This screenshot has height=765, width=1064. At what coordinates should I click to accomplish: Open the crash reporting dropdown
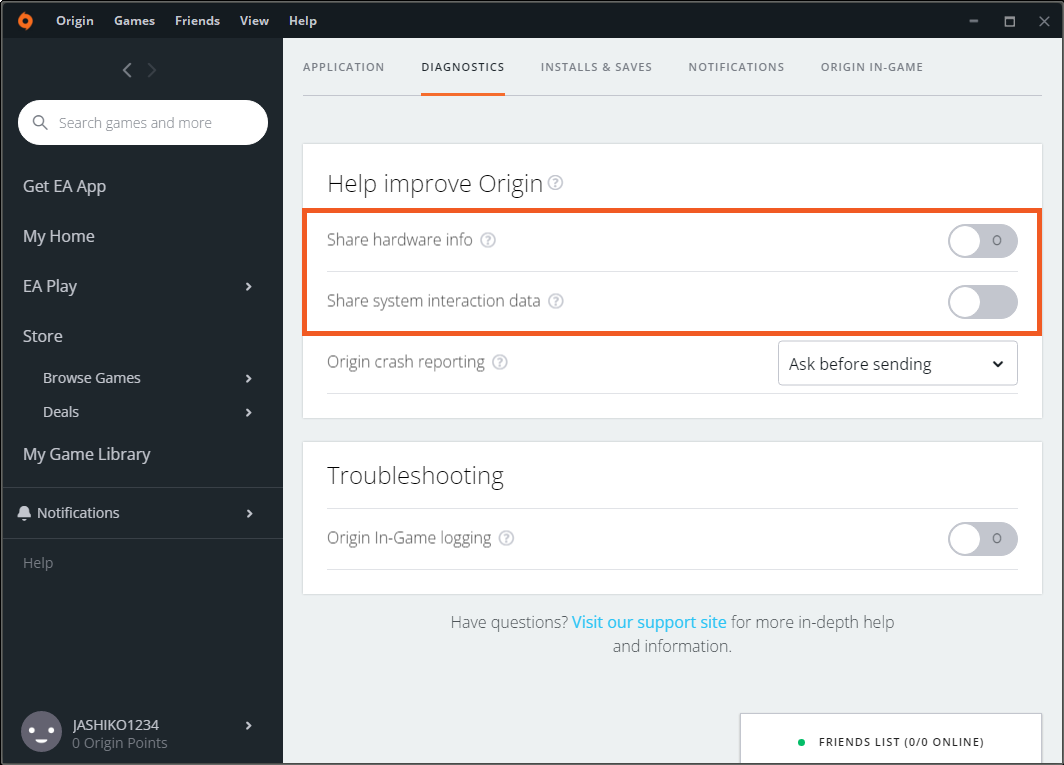898,363
